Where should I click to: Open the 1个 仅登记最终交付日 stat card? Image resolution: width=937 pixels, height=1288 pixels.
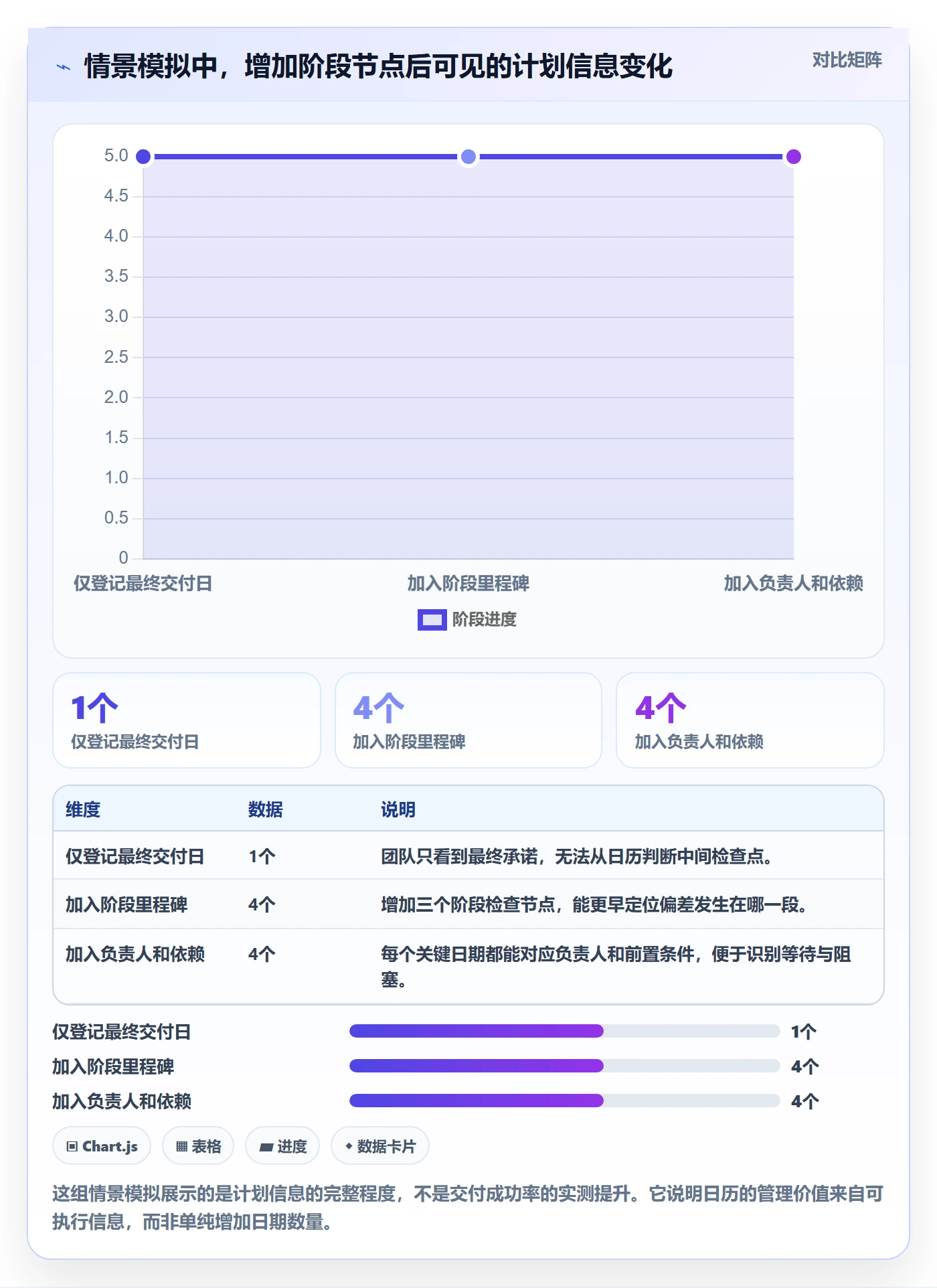[x=187, y=720]
